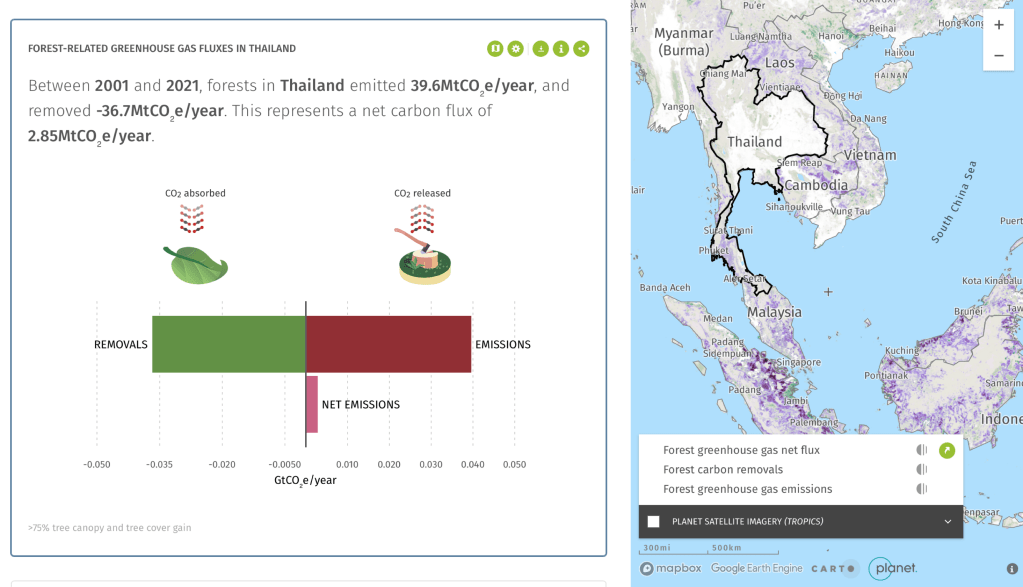This screenshot has height=587, width=1023.
Task: Open the widget info icon
Action: [x=561, y=48]
